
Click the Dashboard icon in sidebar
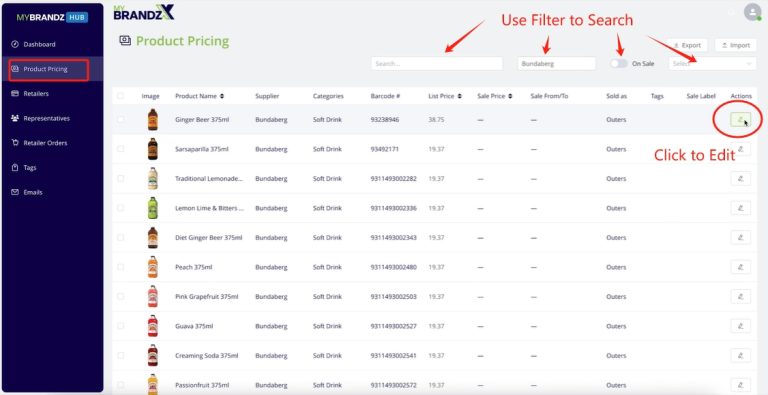pyautogui.click(x=15, y=44)
